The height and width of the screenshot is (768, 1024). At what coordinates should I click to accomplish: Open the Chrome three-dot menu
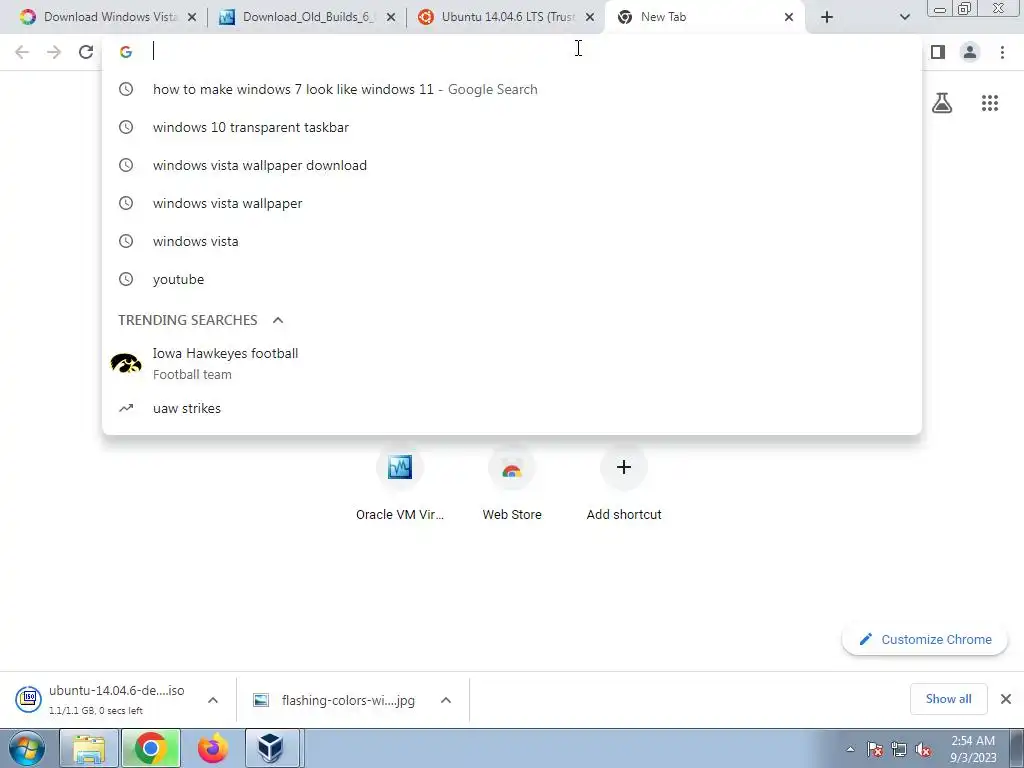[x=1002, y=52]
